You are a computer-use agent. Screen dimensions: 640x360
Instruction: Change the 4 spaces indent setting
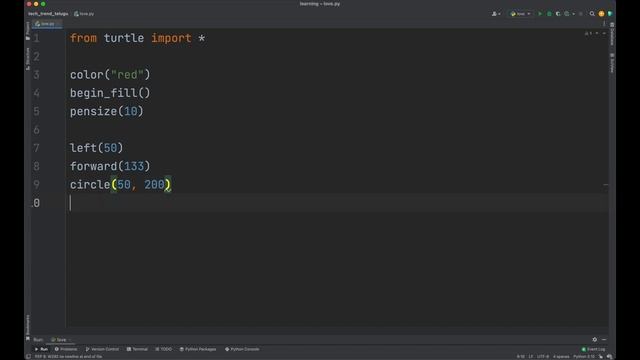(561, 357)
